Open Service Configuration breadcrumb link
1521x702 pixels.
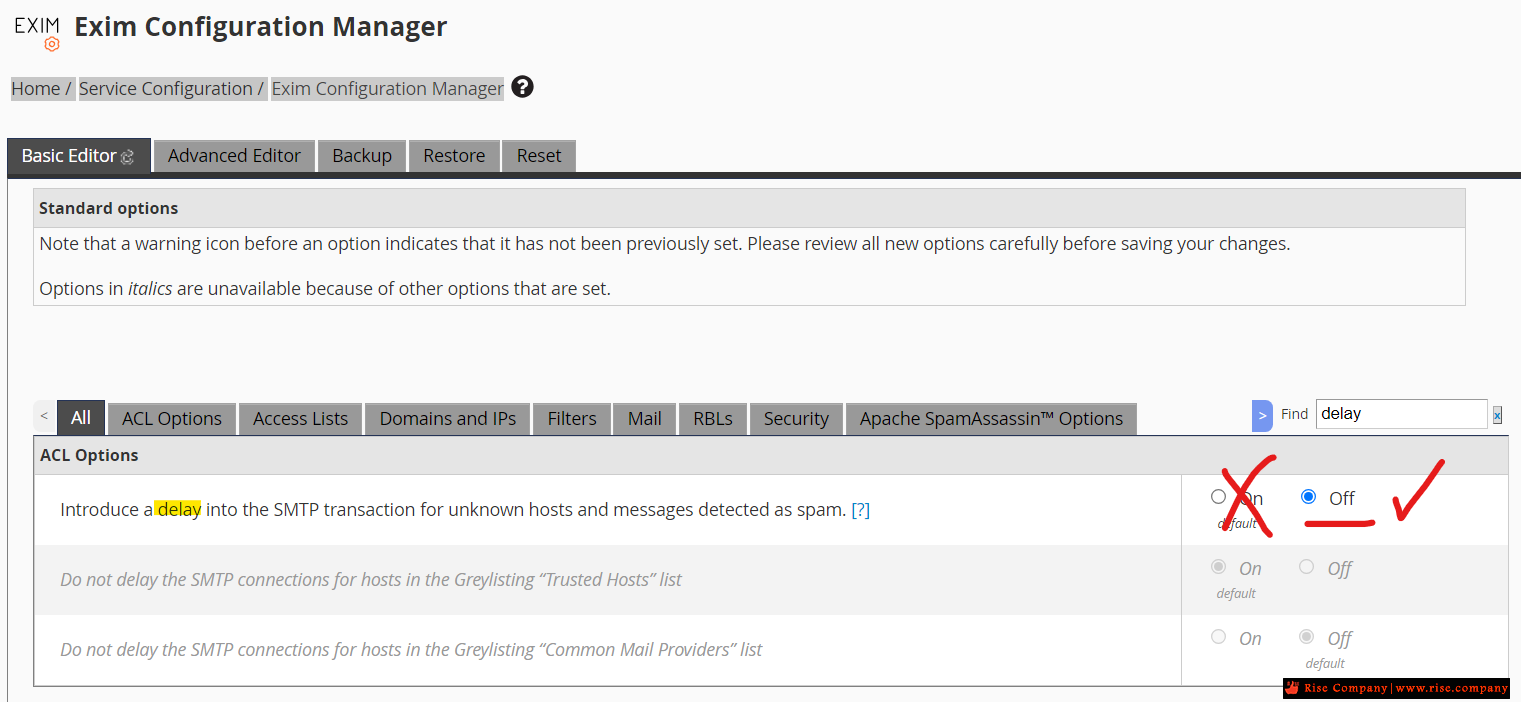[x=166, y=89]
